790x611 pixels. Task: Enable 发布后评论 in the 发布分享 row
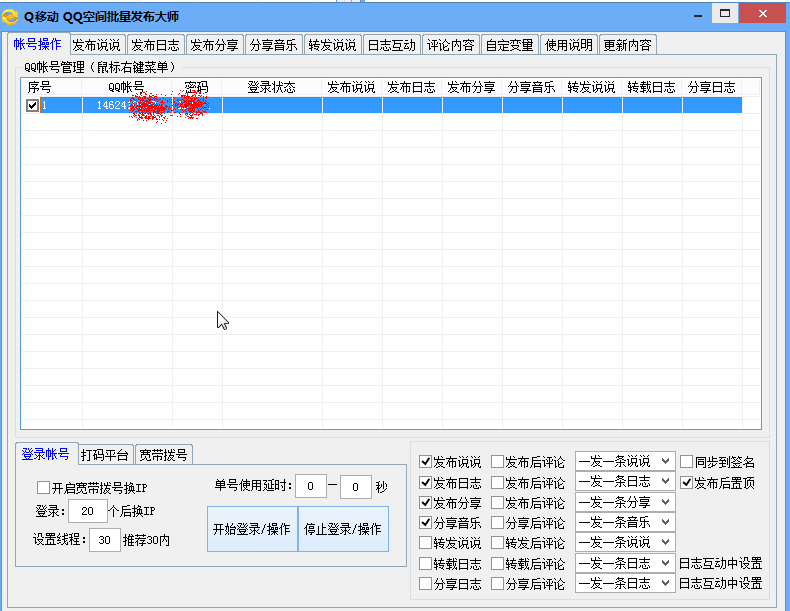[497, 503]
